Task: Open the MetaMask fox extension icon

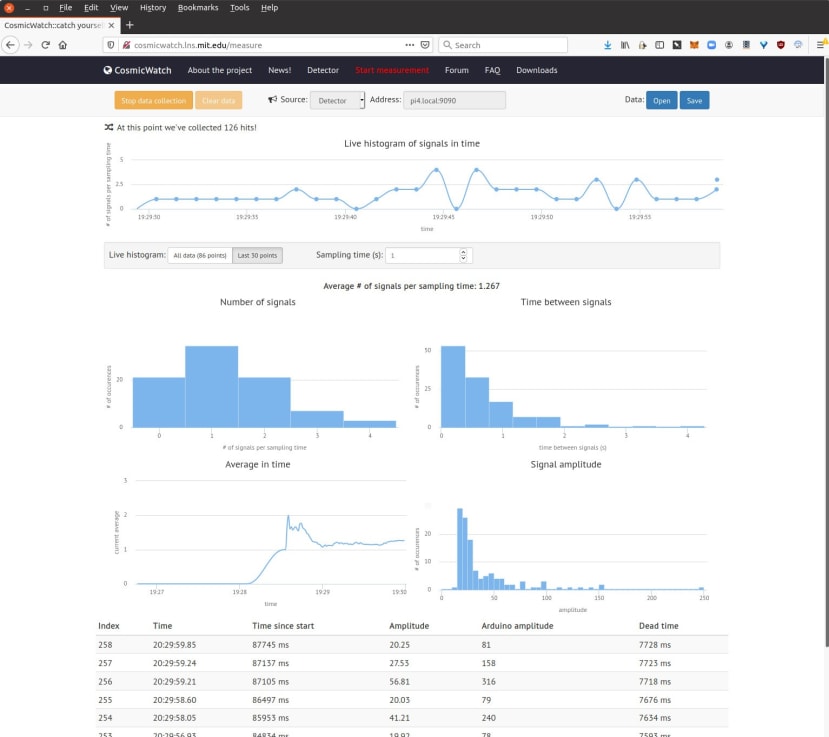Action: (x=694, y=45)
